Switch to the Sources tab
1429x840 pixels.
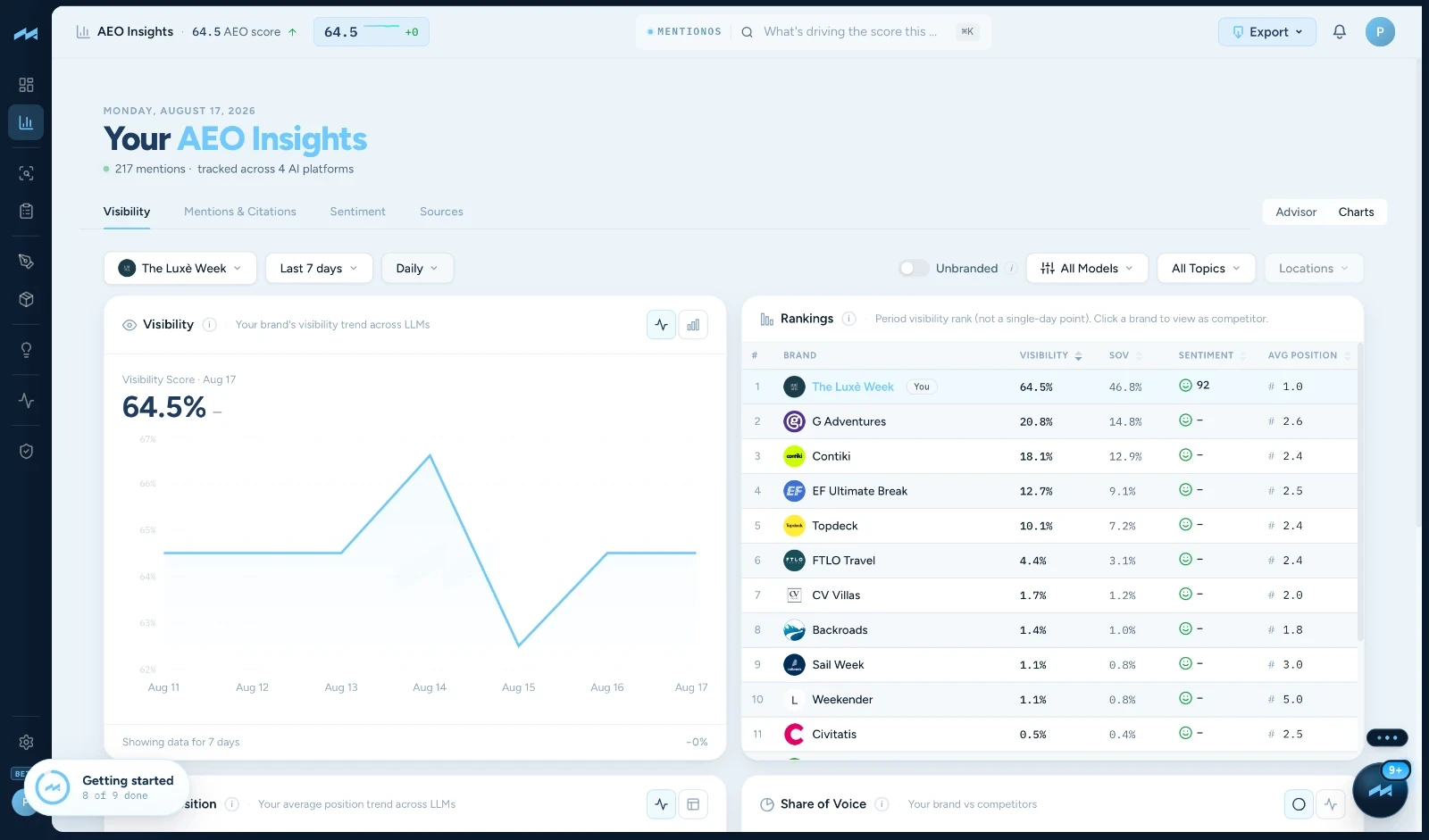(441, 212)
